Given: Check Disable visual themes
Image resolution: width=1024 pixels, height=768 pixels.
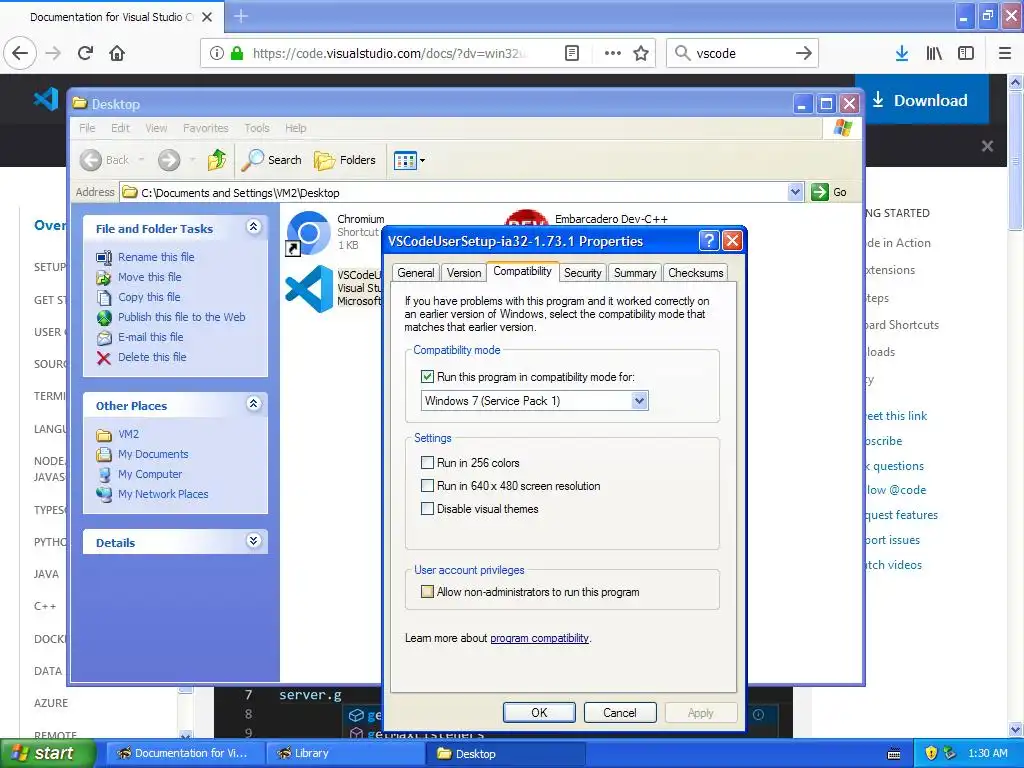Looking at the screenshot, I should coord(427,509).
